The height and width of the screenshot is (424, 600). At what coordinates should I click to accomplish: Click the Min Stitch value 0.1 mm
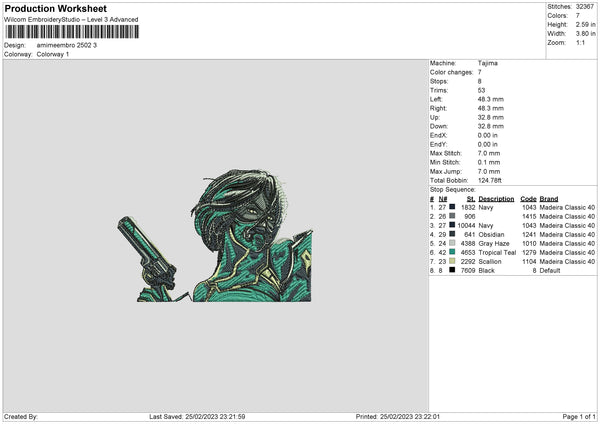pos(489,162)
